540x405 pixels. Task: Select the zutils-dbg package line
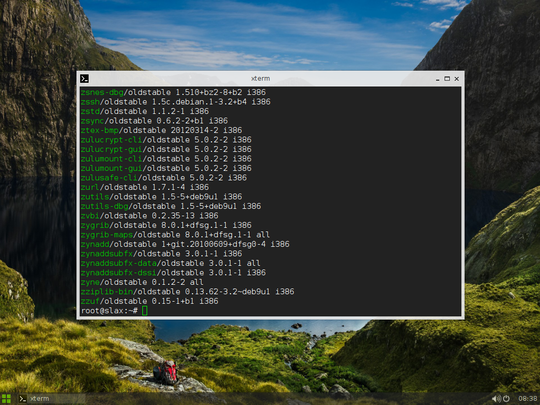(171, 206)
